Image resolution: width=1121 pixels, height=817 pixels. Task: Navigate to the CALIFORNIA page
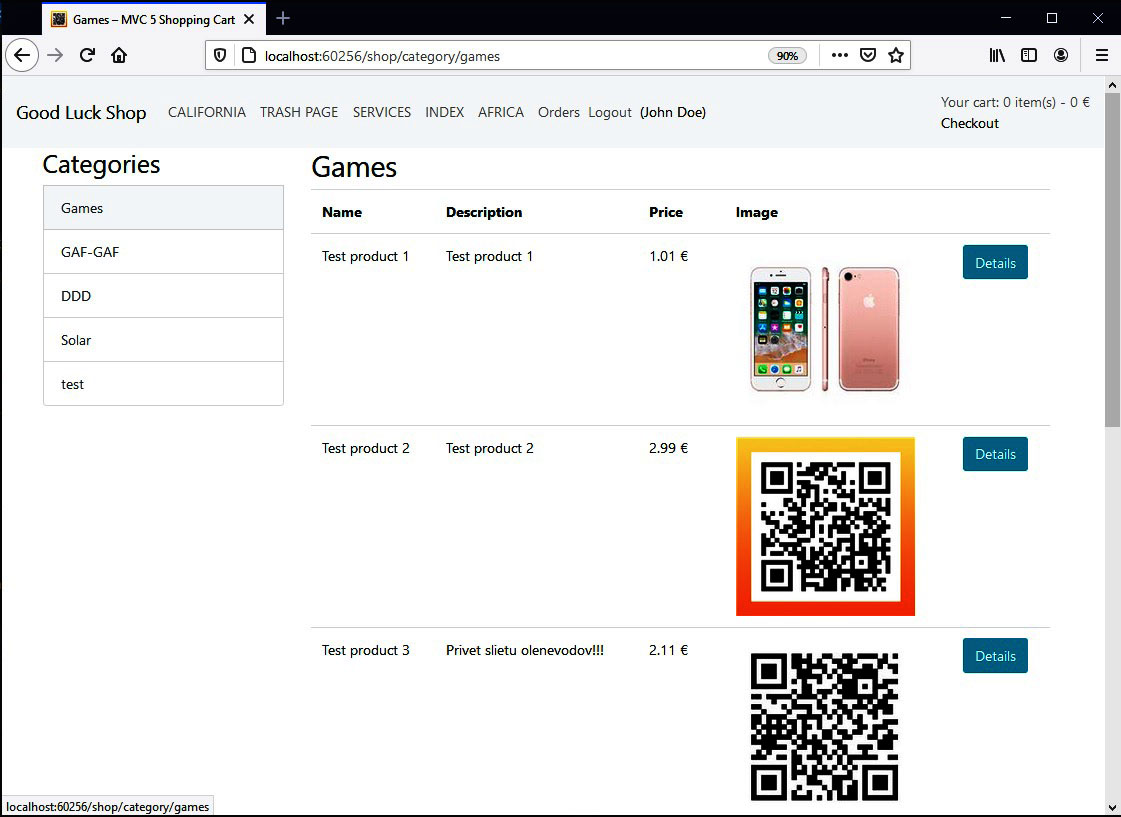(x=207, y=112)
